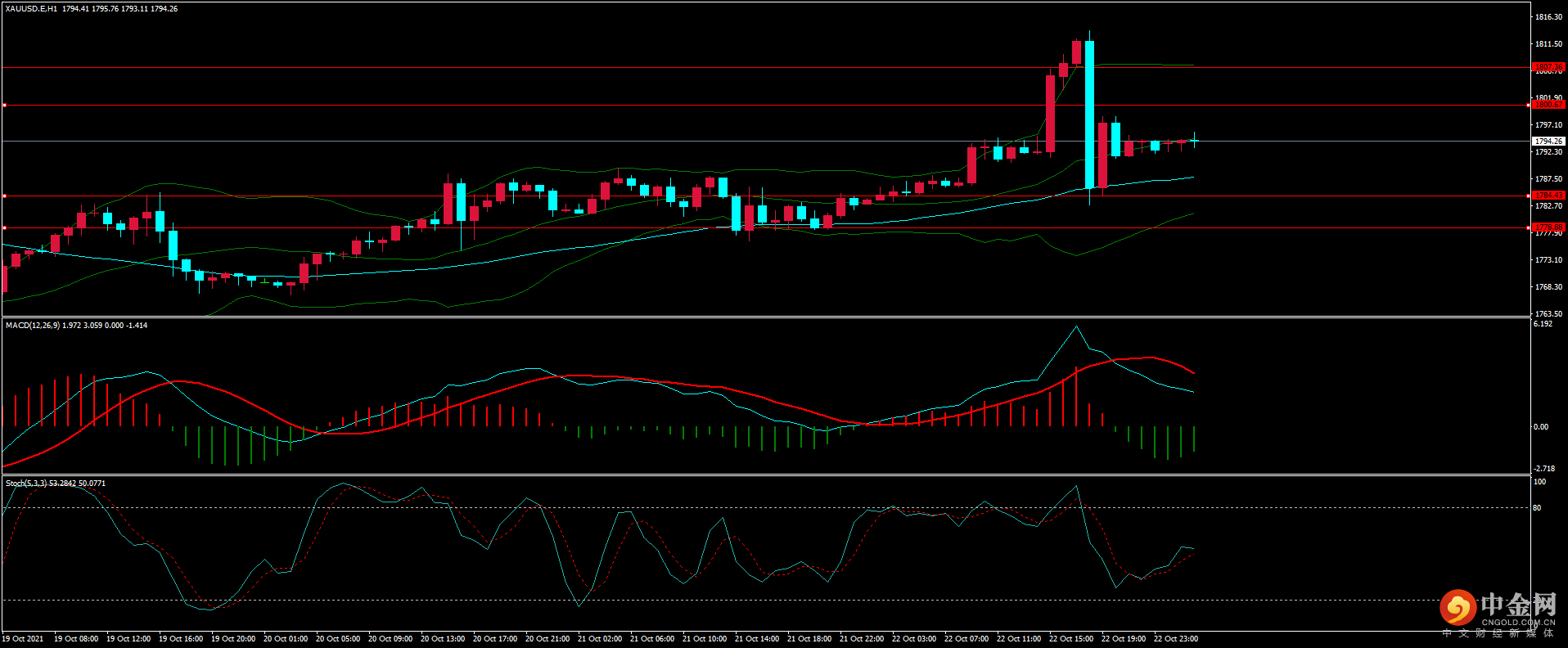The width and height of the screenshot is (1568, 648).
Task: Select the red 1807.36 price tag
Action: click(1548, 67)
